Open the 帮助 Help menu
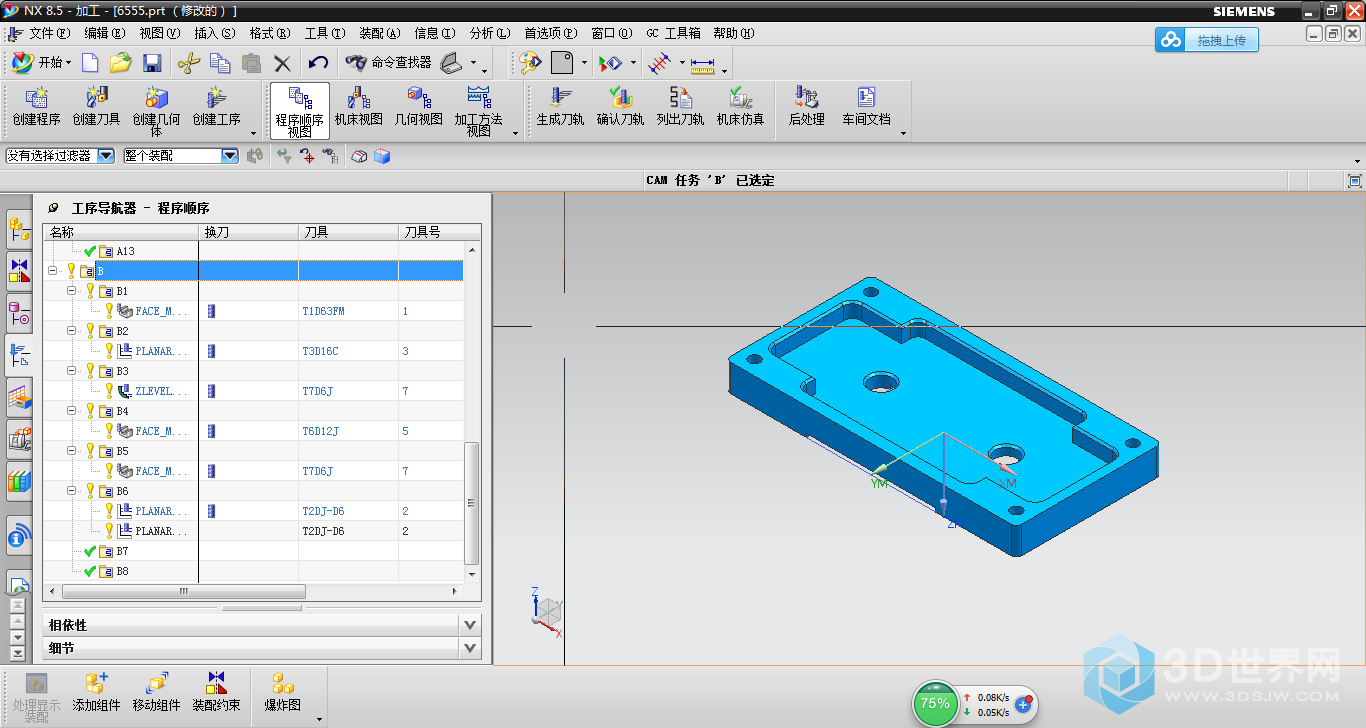Image resolution: width=1366 pixels, height=728 pixels. [x=733, y=33]
